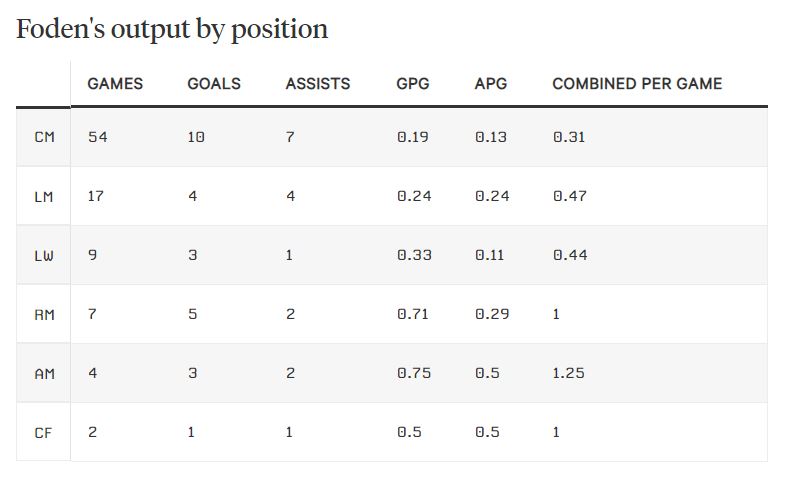Viewport: 795px width, 481px height.
Task: Click the 54 games cell
Action: point(97,137)
